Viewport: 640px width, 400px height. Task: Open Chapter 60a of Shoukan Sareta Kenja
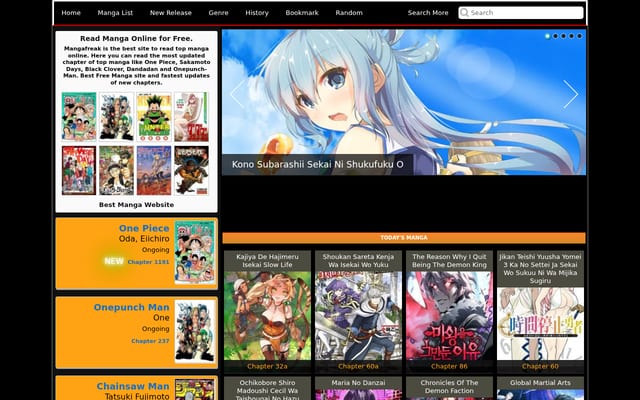pyautogui.click(x=358, y=367)
